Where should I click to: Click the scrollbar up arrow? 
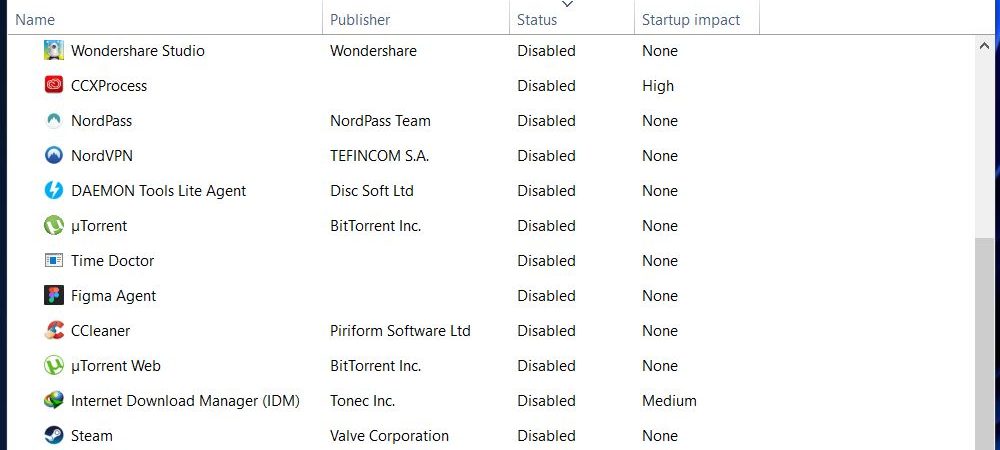(983, 46)
